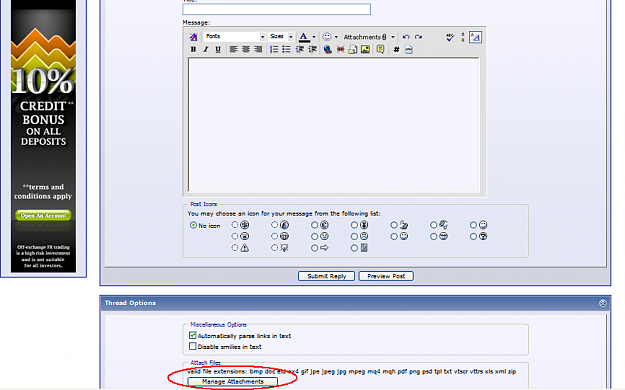Screen dimensions: 625x390
Task: Click the 10% Credit Bonus ad banner
Action: (43, 136)
